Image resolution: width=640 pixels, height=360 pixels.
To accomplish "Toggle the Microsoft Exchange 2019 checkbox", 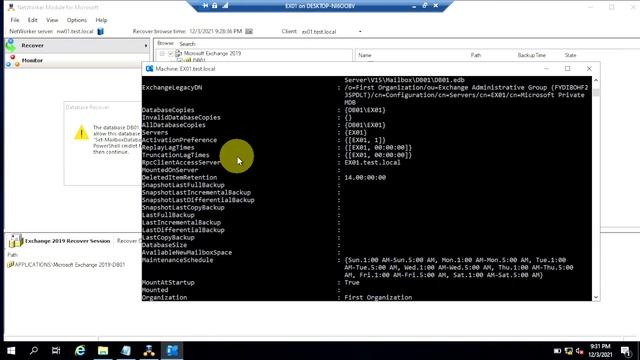I will (x=171, y=53).
